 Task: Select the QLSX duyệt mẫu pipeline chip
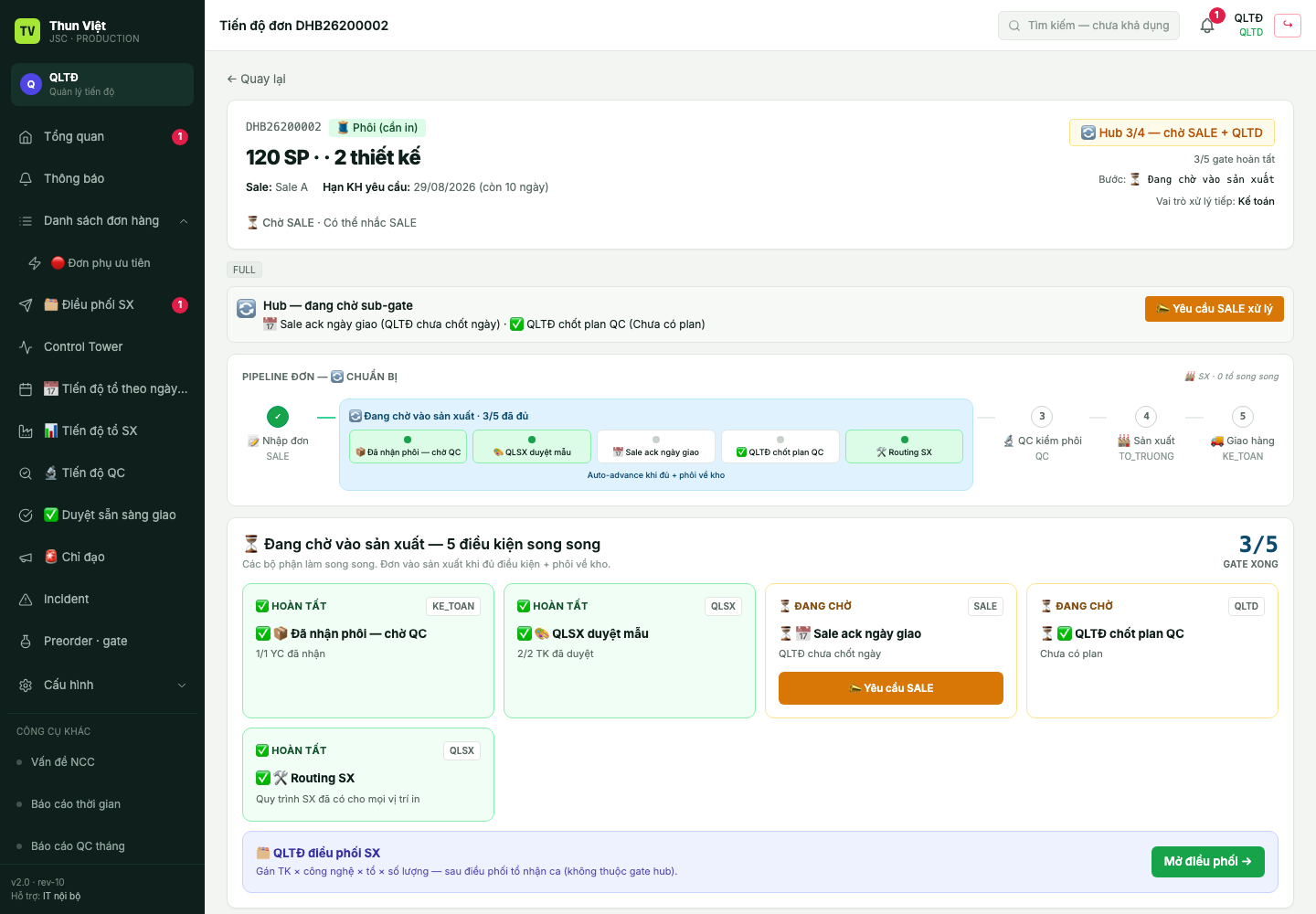(532, 447)
